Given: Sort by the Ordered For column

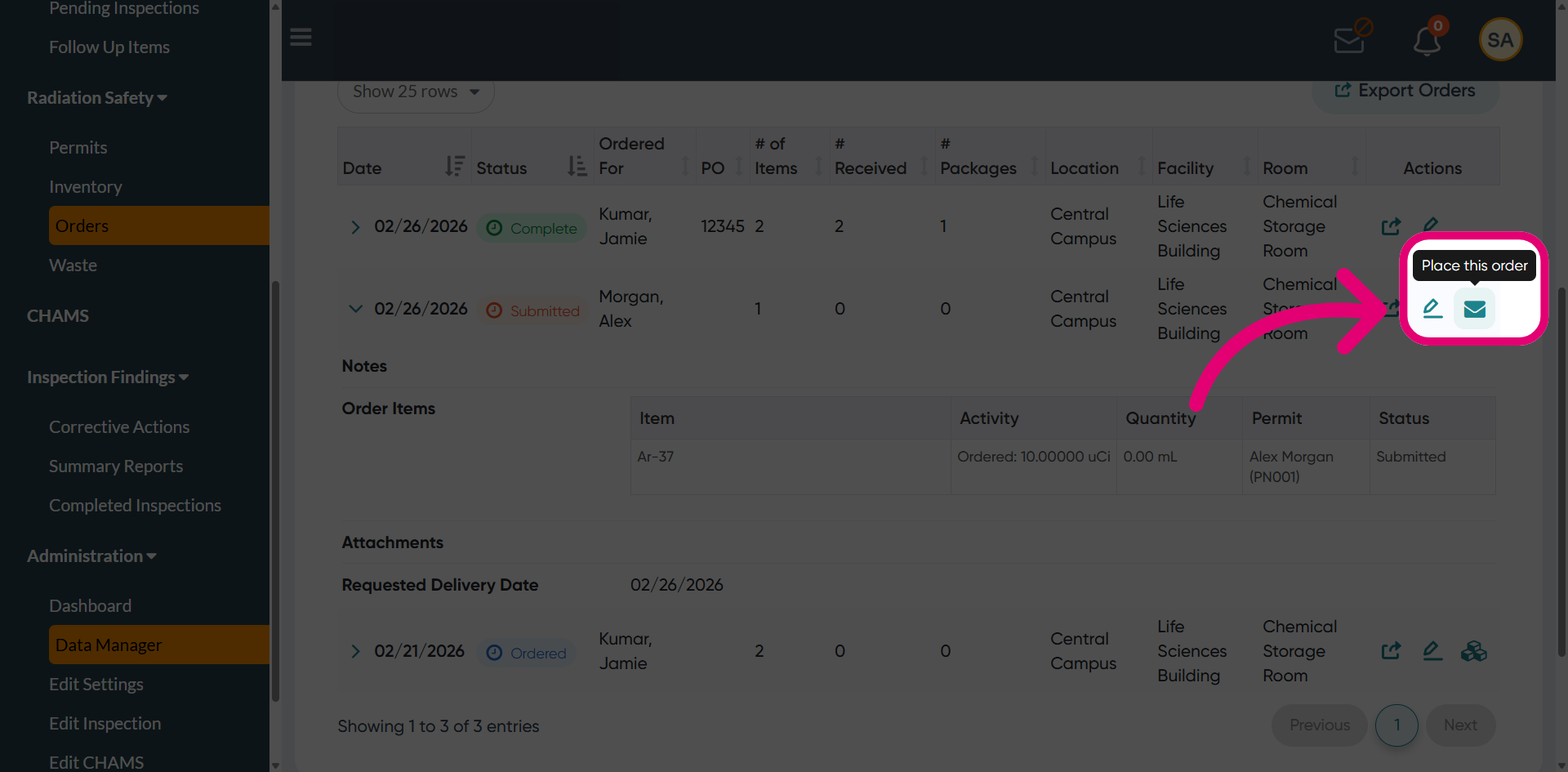Looking at the screenshot, I should 644,156.
